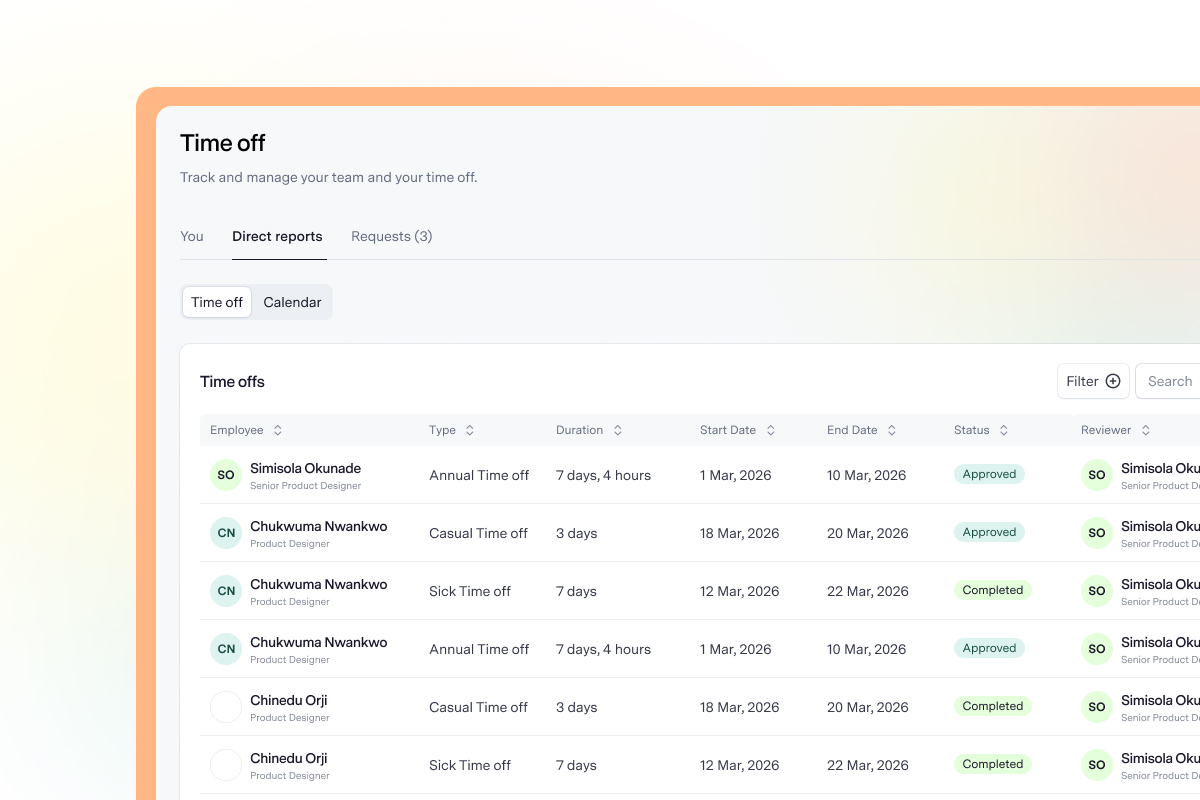The width and height of the screenshot is (1200, 800).
Task: Click CN avatar in Sick Time off row
Action: click(226, 591)
